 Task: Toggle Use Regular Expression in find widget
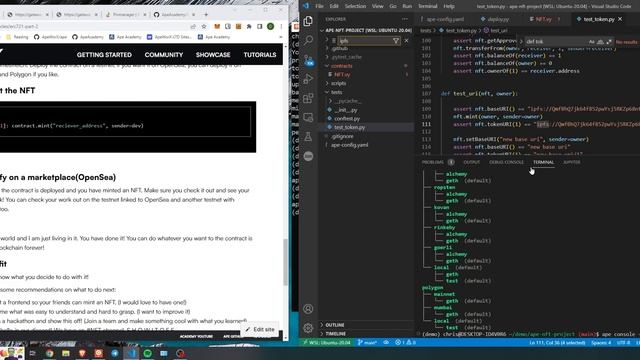tap(609, 42)
